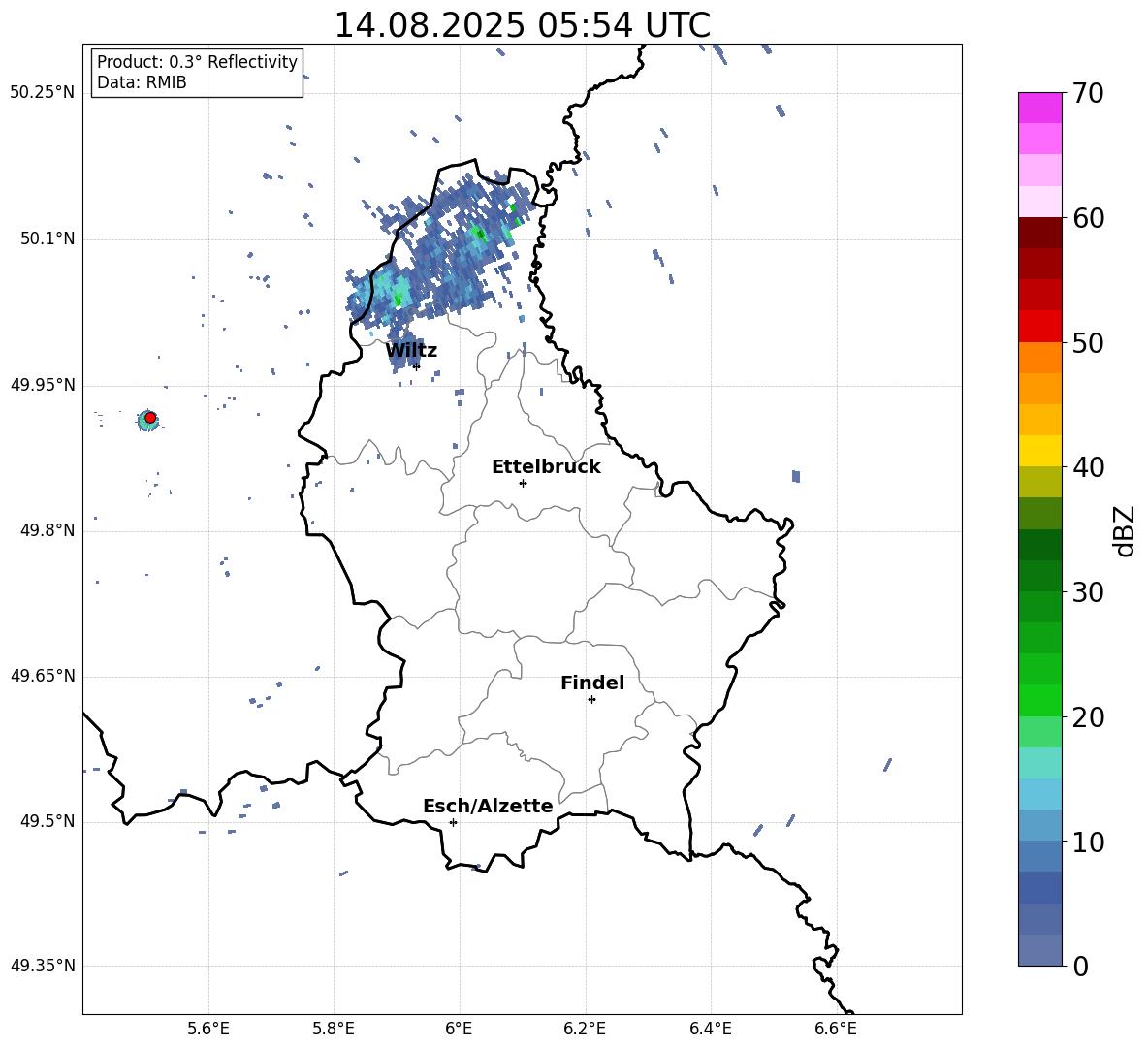This screenshot has height=1048, width=1148.
Task: Click the dBZ colorbar axis label
Action: click(x=1124, y=530)
